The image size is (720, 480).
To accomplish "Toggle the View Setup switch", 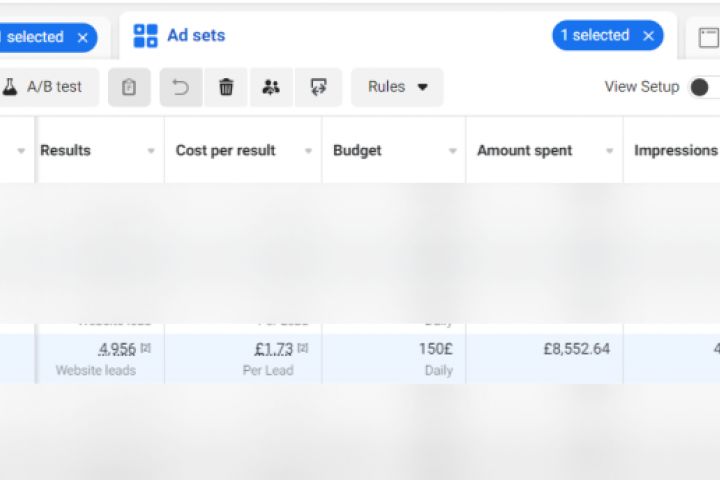I will point(703,87).
